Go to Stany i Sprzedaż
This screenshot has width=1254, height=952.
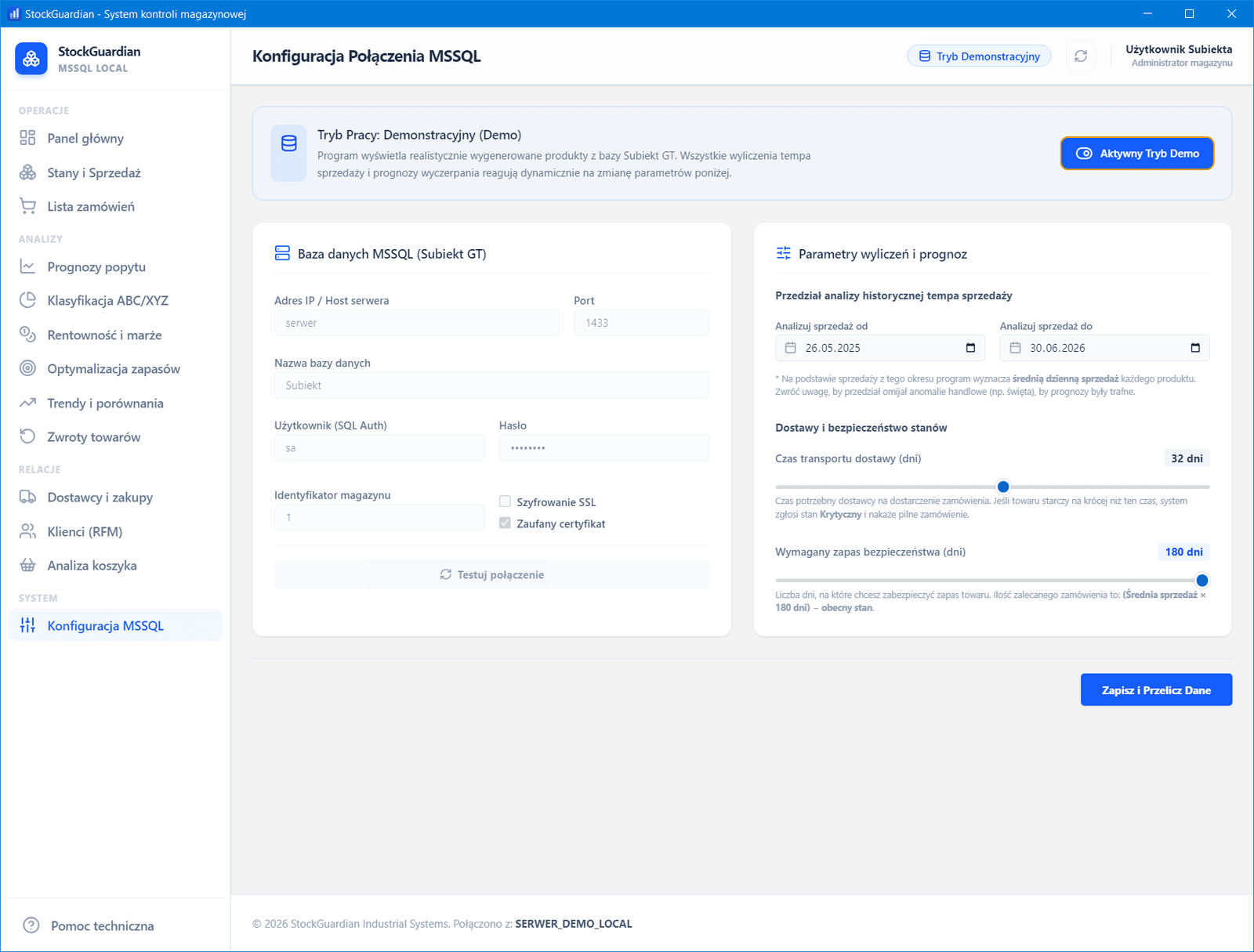tap(115, 172)
